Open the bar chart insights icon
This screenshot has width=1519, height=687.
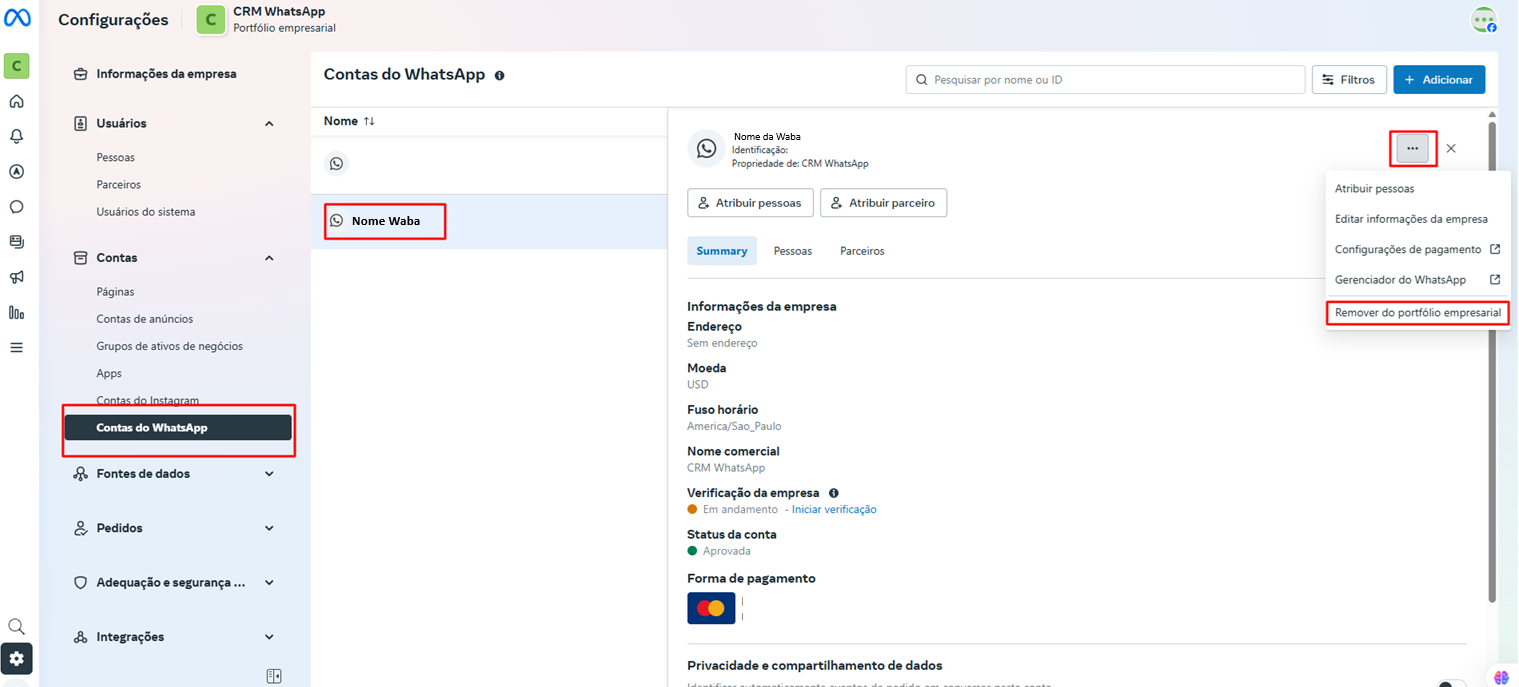[x=16, y=312]
